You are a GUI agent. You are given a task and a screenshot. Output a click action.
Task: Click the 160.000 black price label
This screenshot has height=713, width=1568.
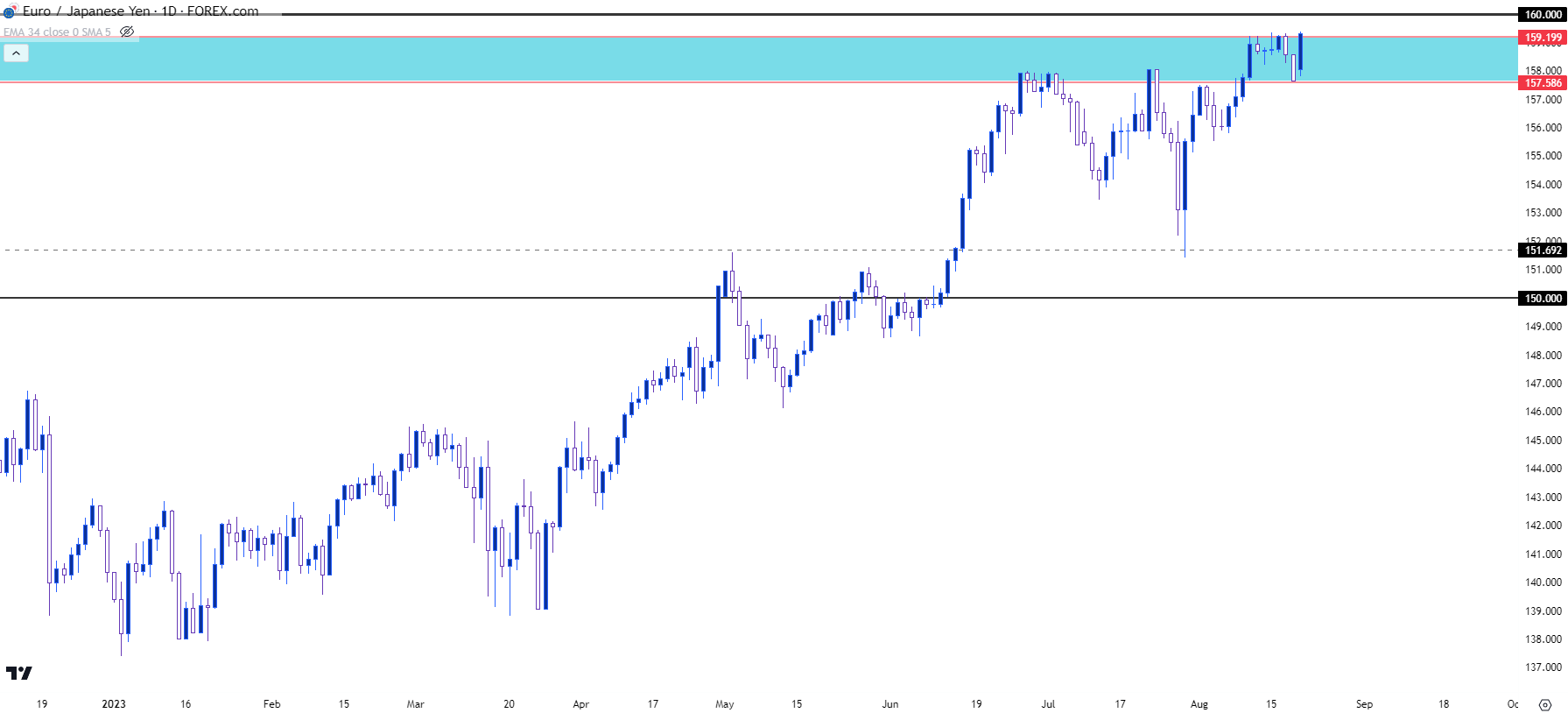1543,15
